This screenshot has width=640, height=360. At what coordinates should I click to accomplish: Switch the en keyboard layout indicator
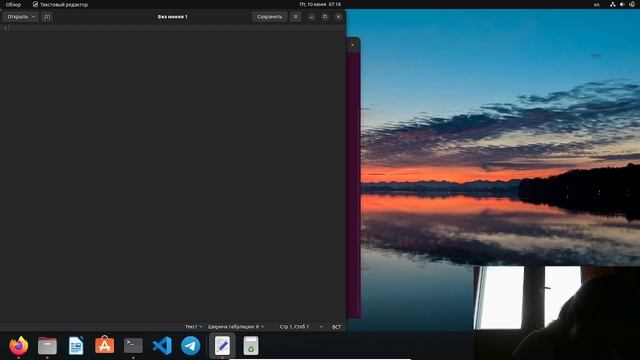pyautogui.click(x=597, y=4)
